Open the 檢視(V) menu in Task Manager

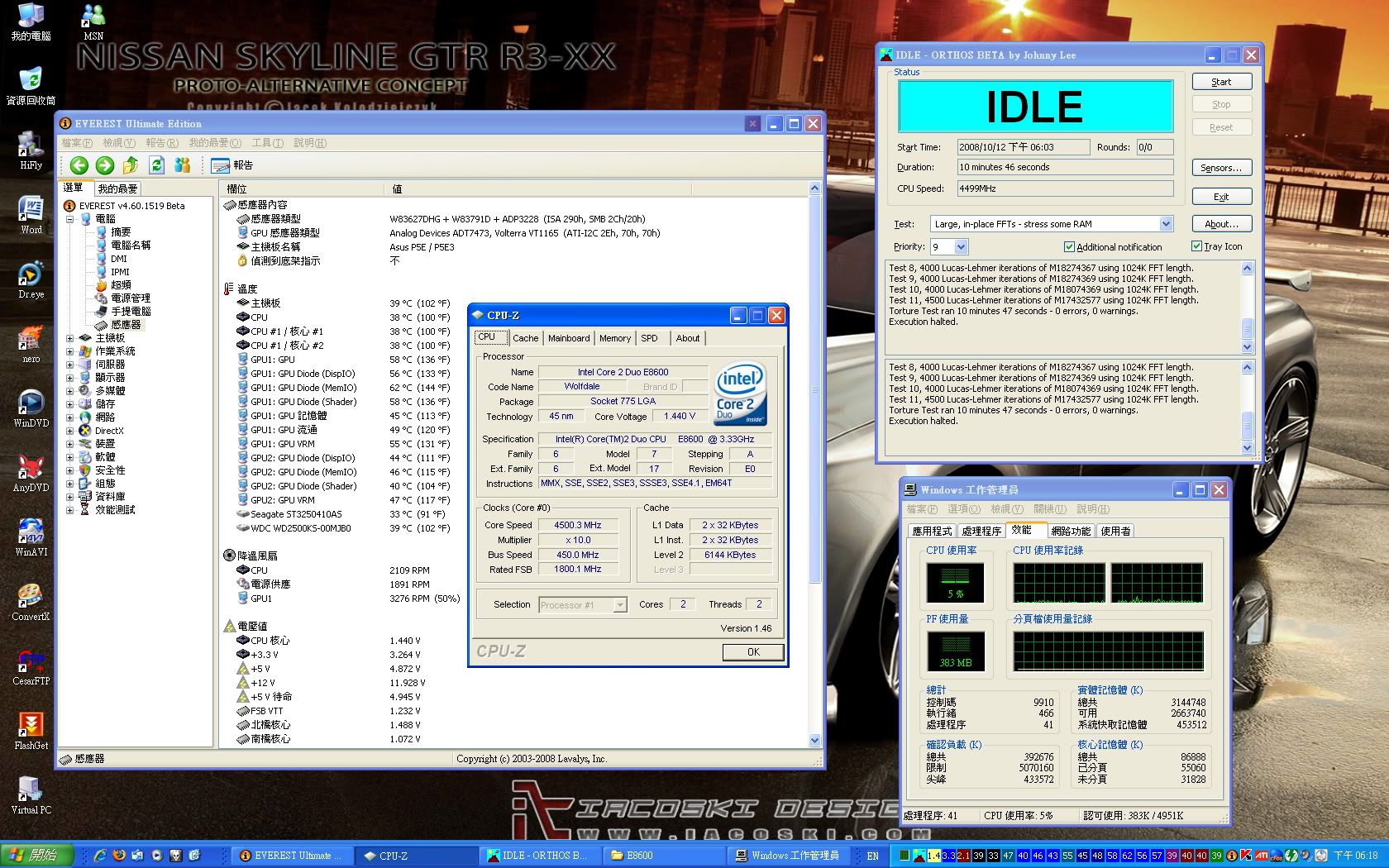[1006, 509]
